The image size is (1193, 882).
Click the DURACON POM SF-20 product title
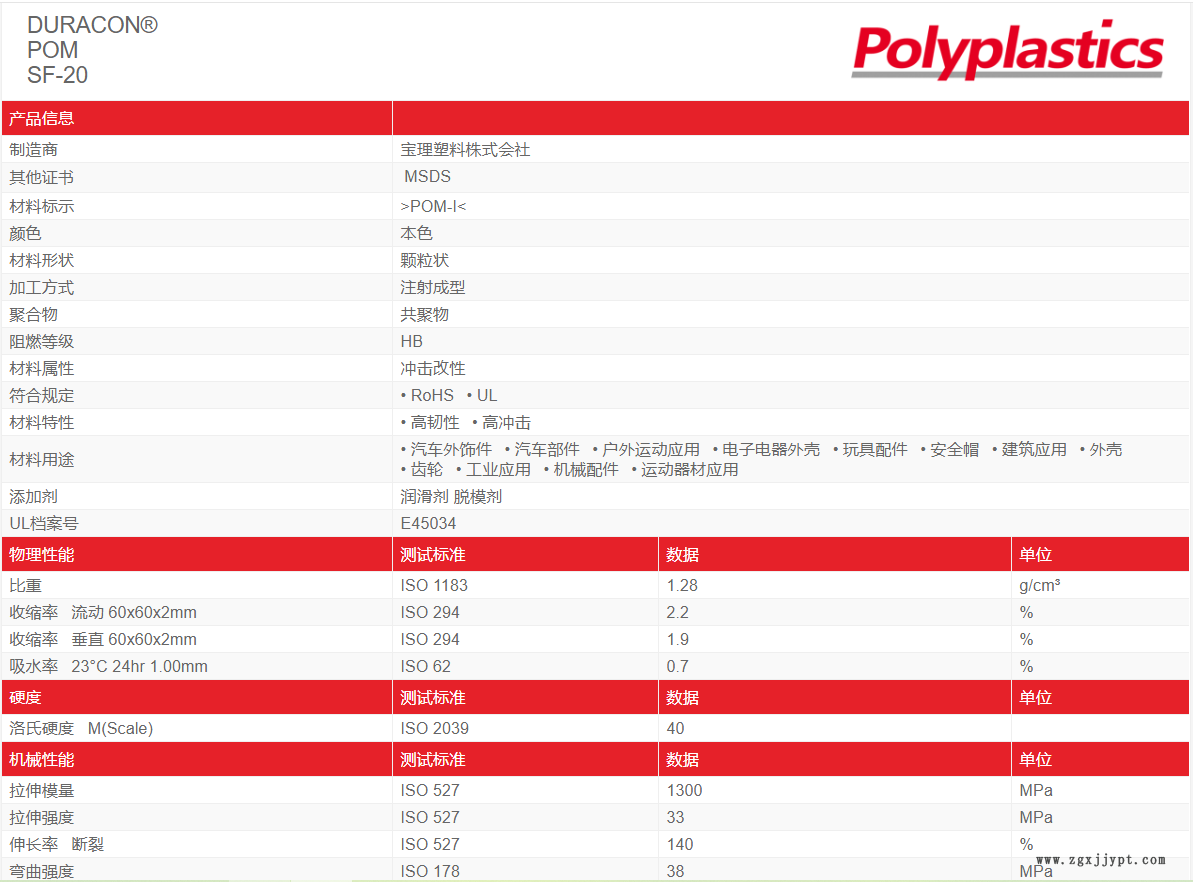point(92,50)
